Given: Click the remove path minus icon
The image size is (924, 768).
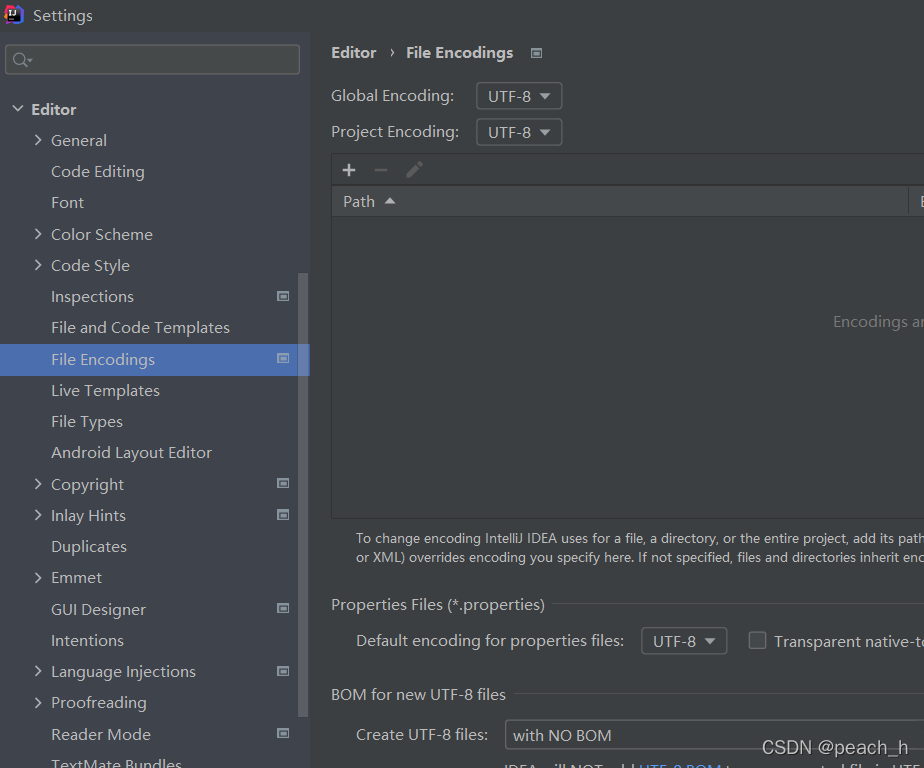Looking at the screenshot, I should tap(381, 170).
